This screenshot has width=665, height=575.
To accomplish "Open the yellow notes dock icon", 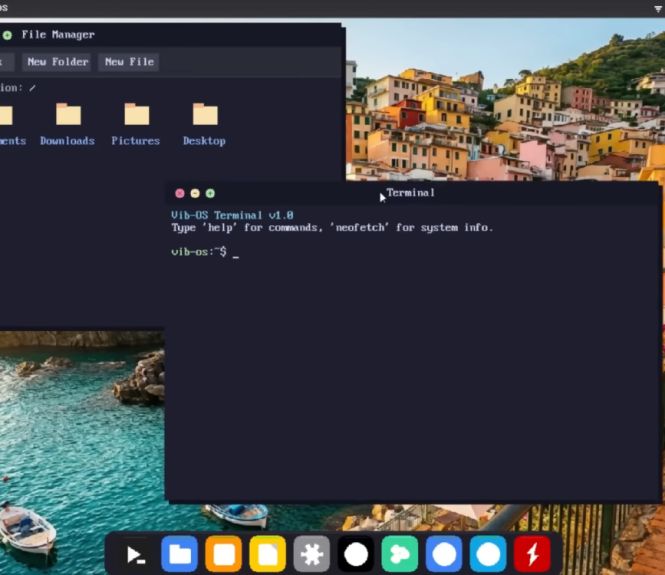I will click(x=268, y=553).
